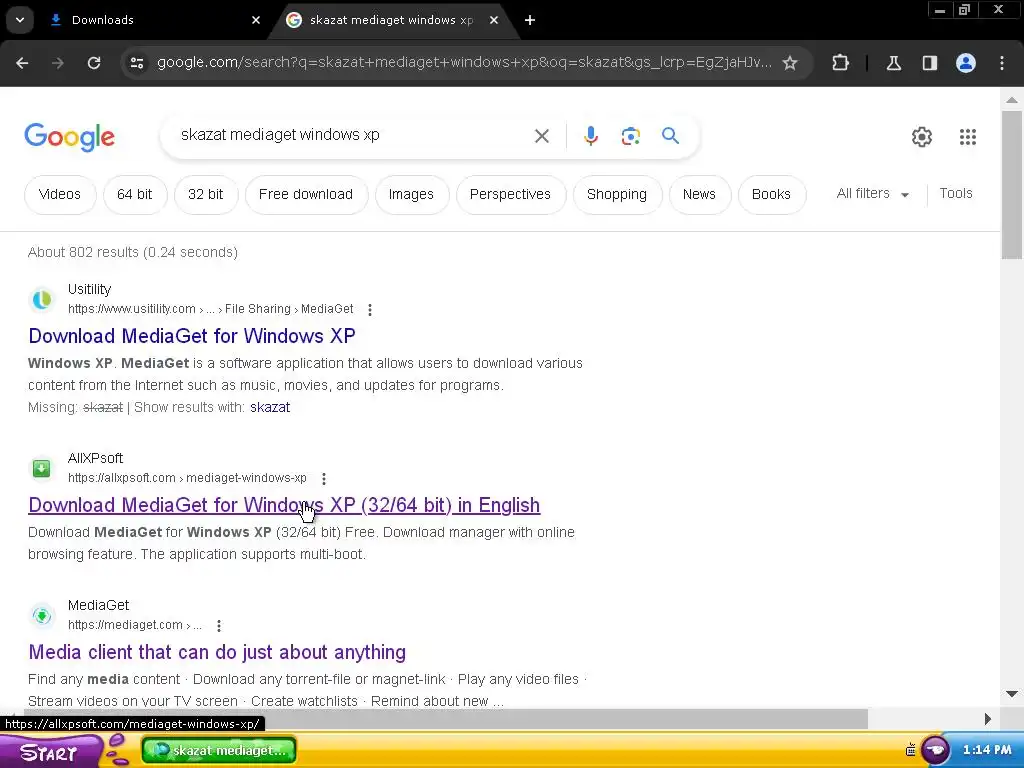Open Usitility Download MediaGet for Windows XP
This screenshot has height=768, width=1024.
tap(192, 336)
